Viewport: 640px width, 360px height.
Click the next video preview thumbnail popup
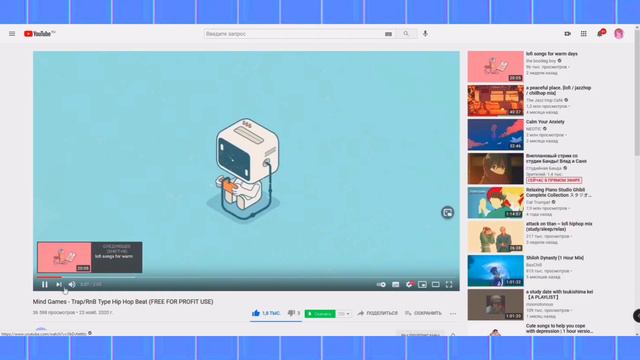click(x=90, y=257)
